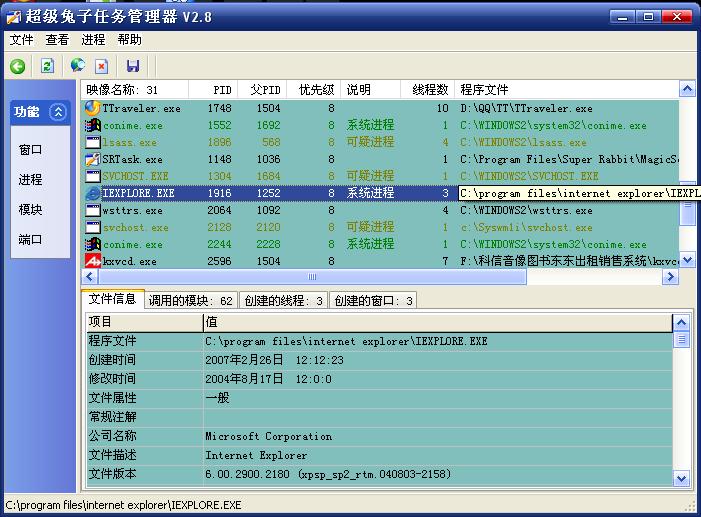
Task: Click file info scroll up arrow
Action: (681, 322)
